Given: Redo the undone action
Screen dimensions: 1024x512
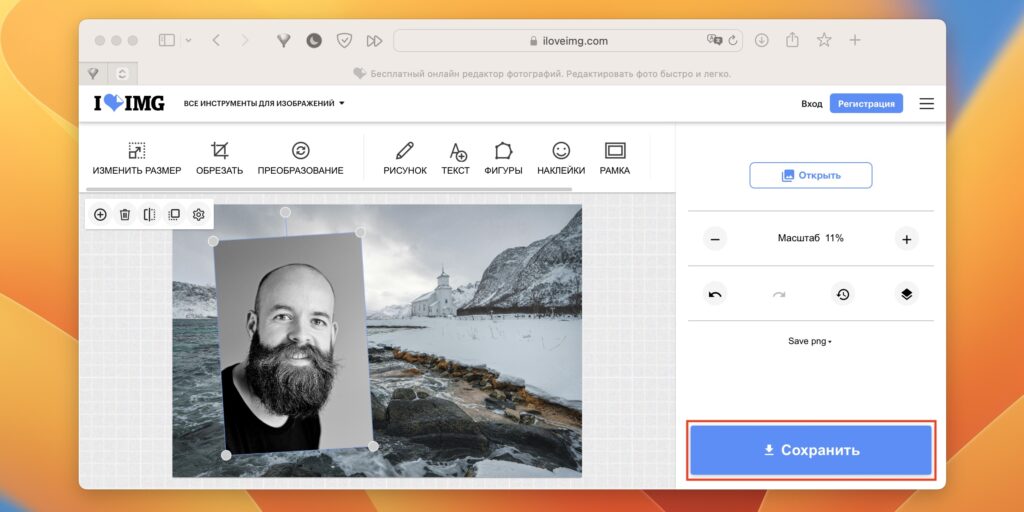Looking at the screenshot, I should 778,295.
